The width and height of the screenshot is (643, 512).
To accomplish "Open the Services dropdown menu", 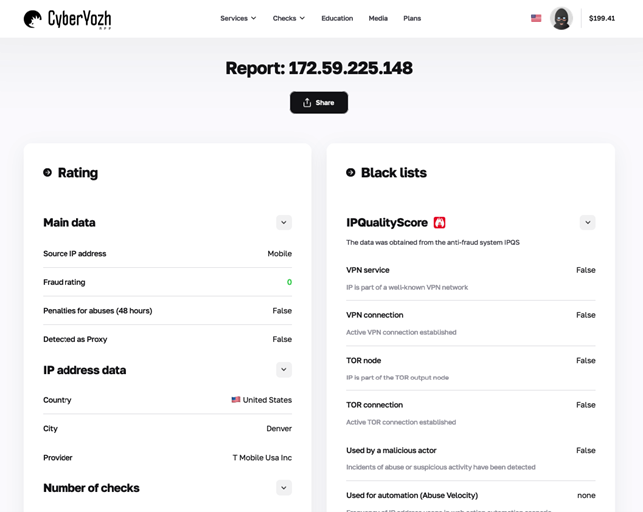I will (238, 18).
